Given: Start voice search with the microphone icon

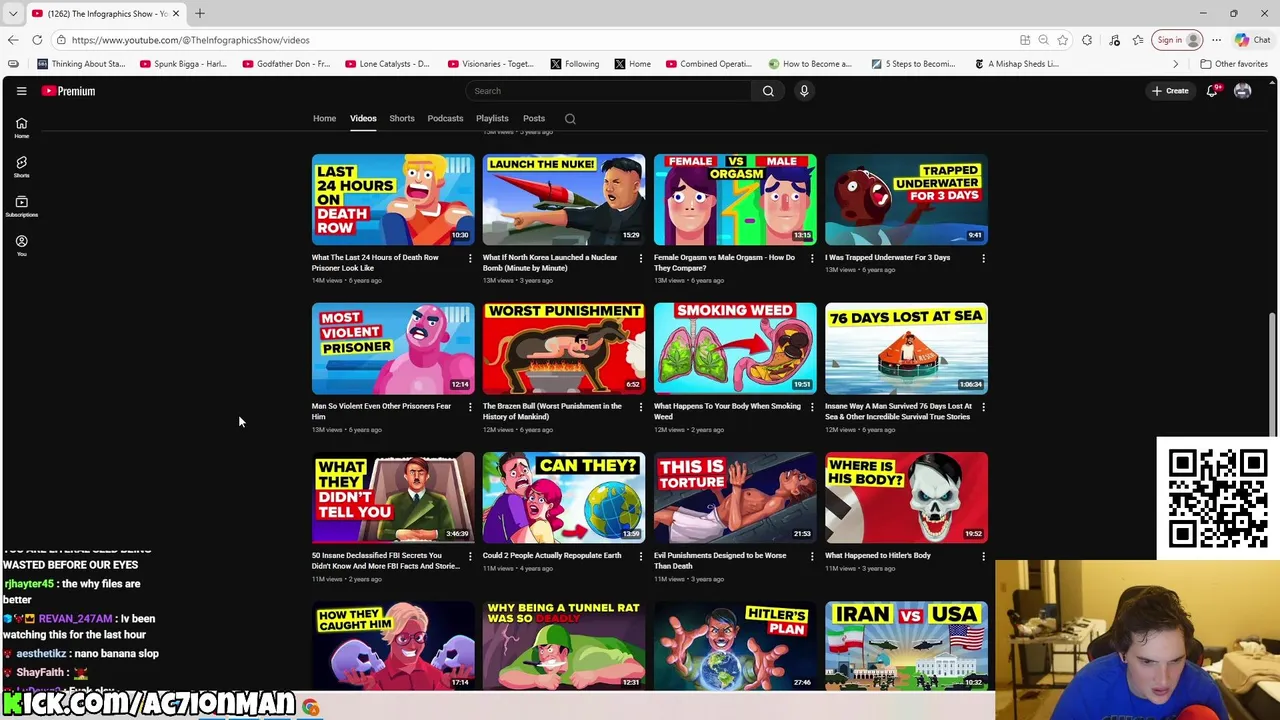Looking at the screenshot, I should [804, 91].
